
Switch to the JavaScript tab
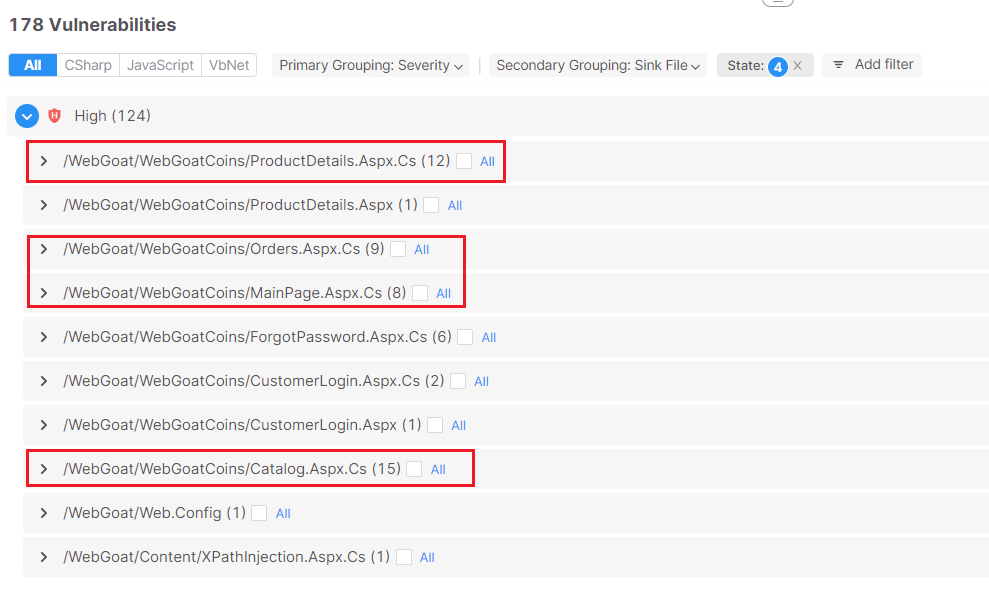click(160, 65)
